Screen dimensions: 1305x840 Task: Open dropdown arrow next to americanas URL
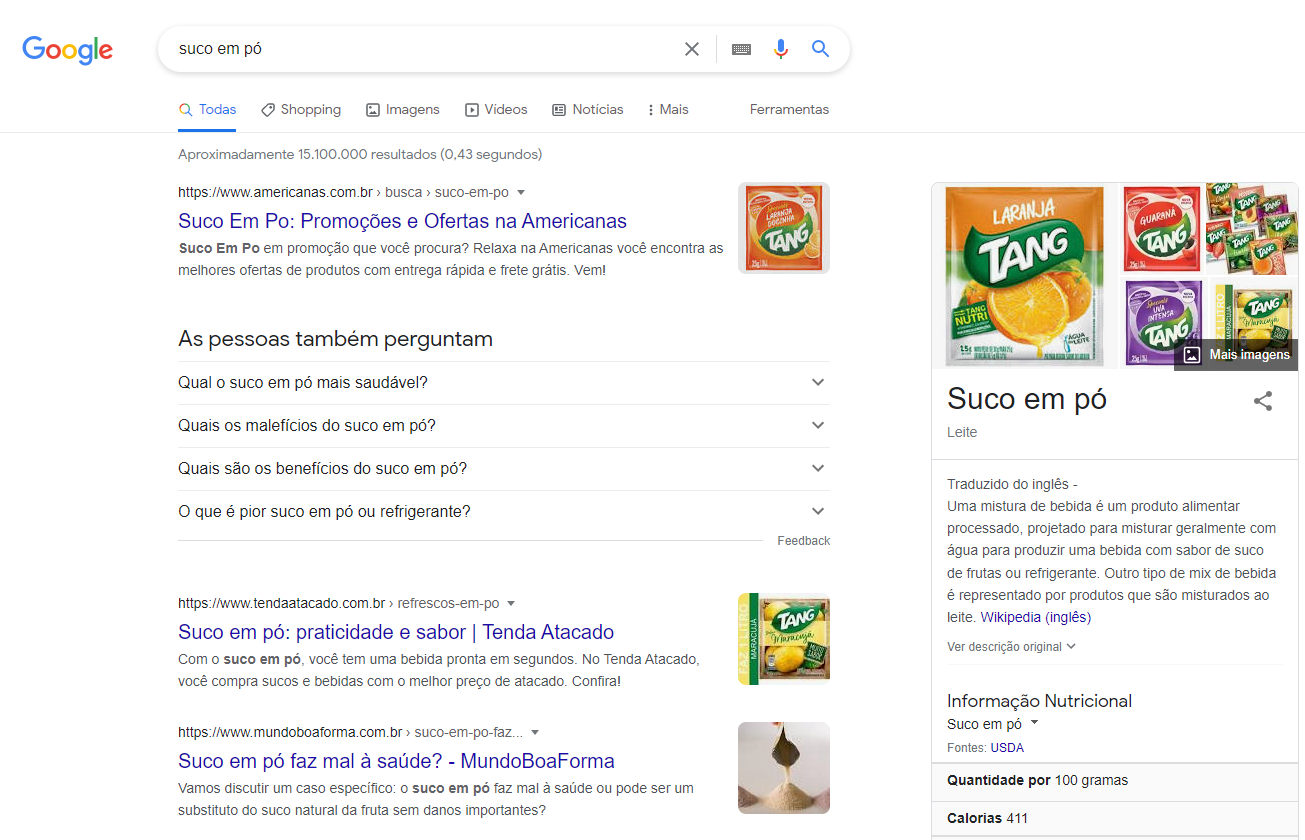tap(521, 192)
